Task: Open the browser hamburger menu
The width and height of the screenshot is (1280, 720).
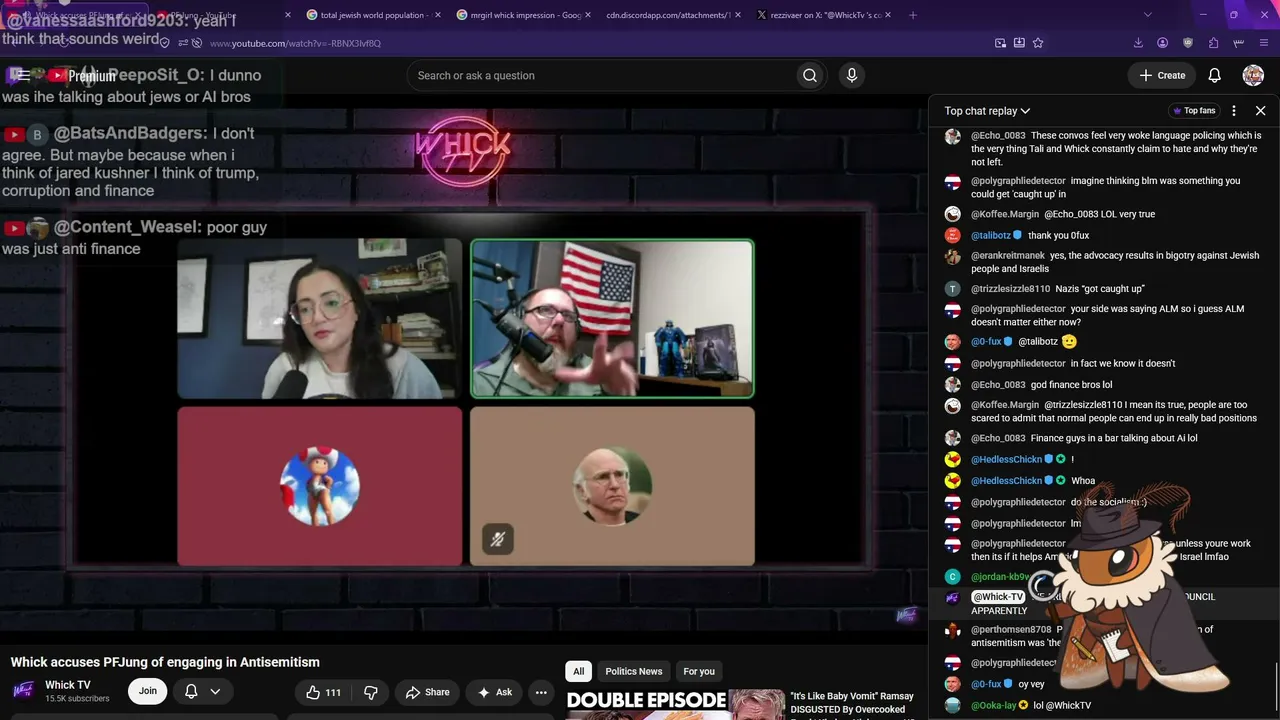Action: click(1264, 43)
